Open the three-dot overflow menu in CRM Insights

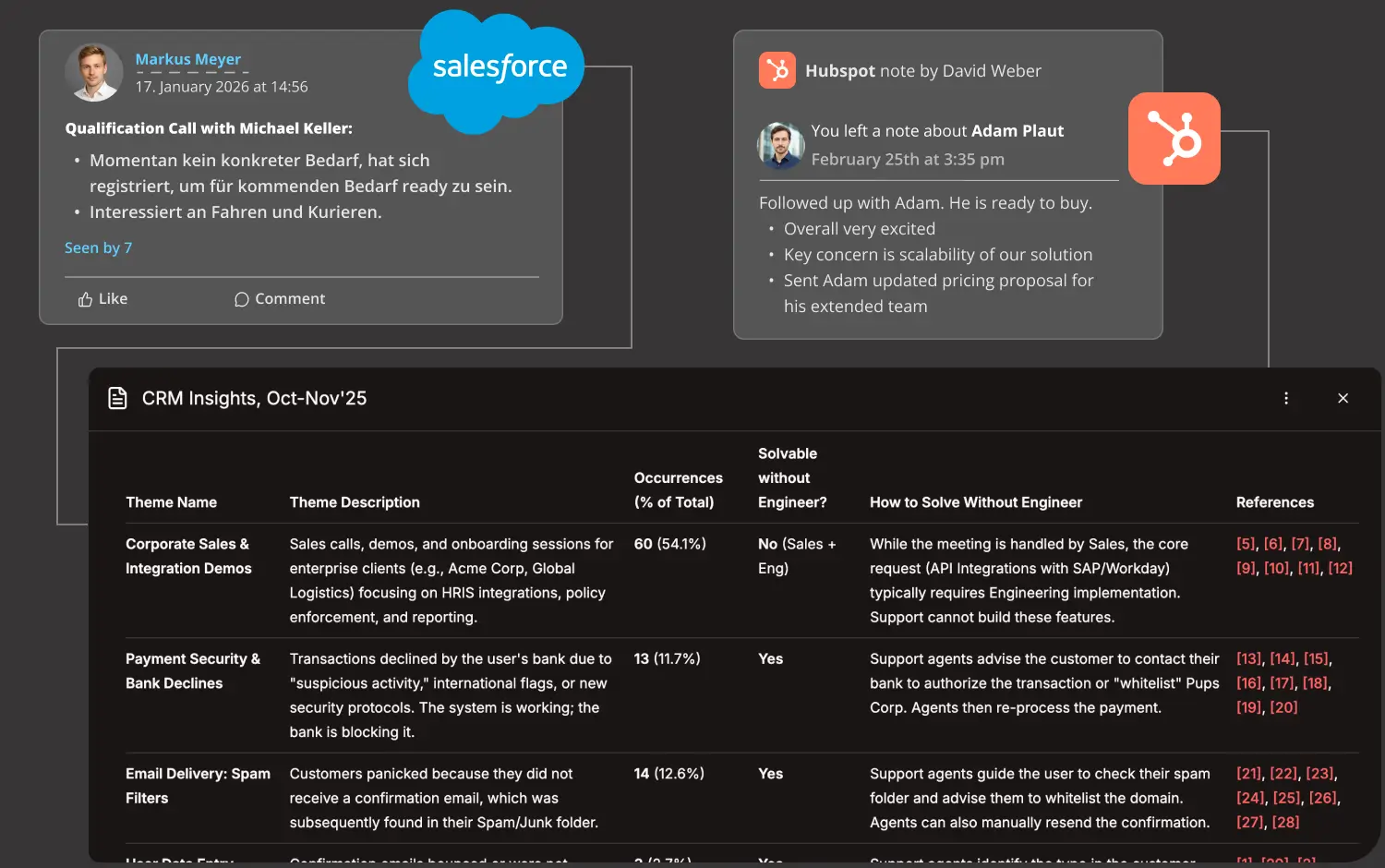(1286, 398)
